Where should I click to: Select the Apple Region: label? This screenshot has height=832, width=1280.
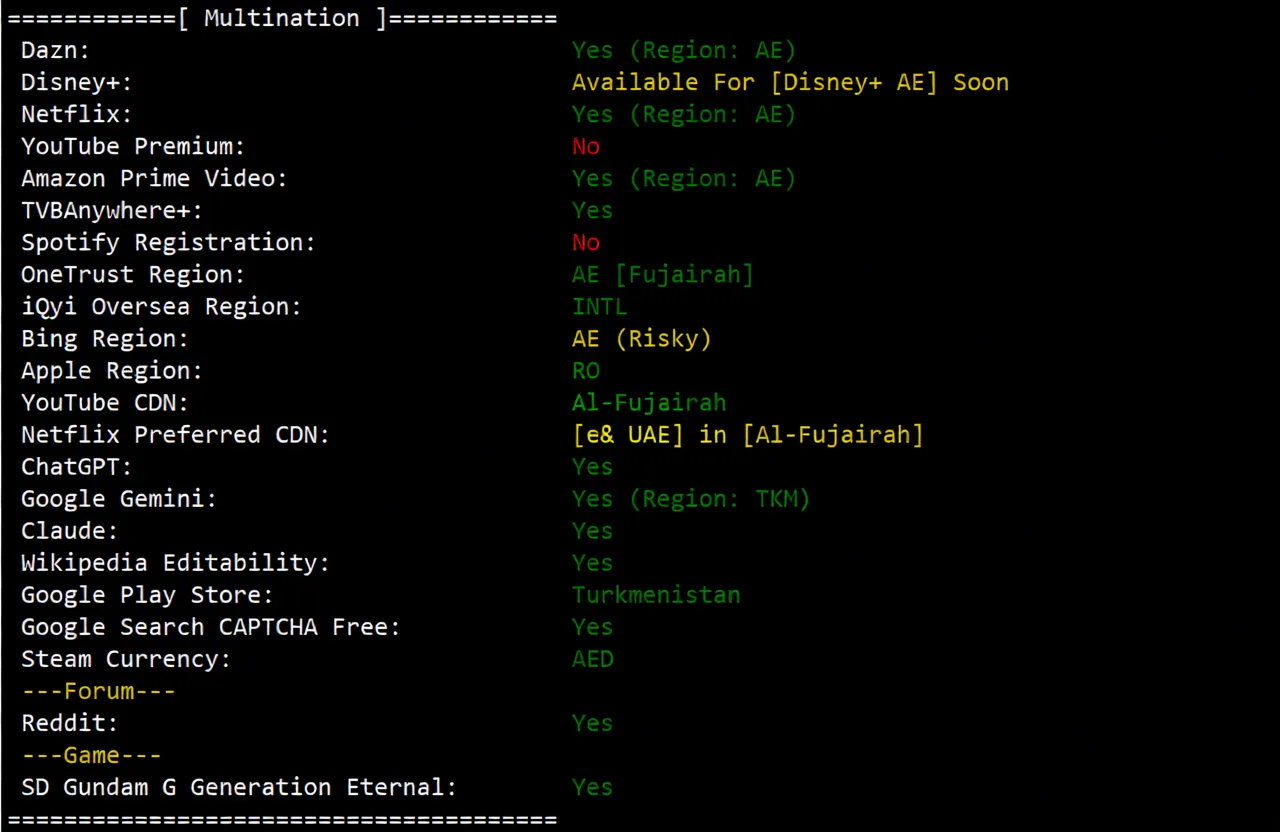tap(112, 370)
